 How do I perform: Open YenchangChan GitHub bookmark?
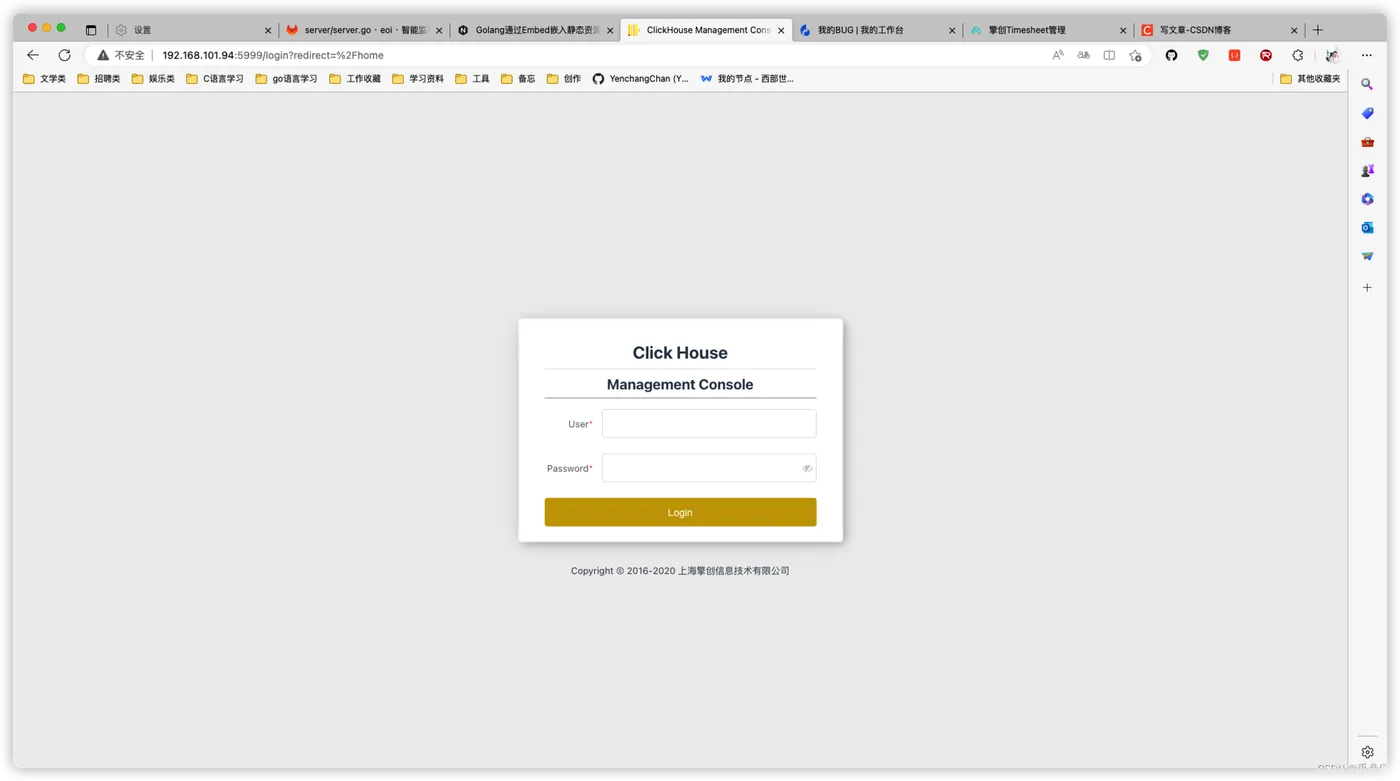[641, 78]
